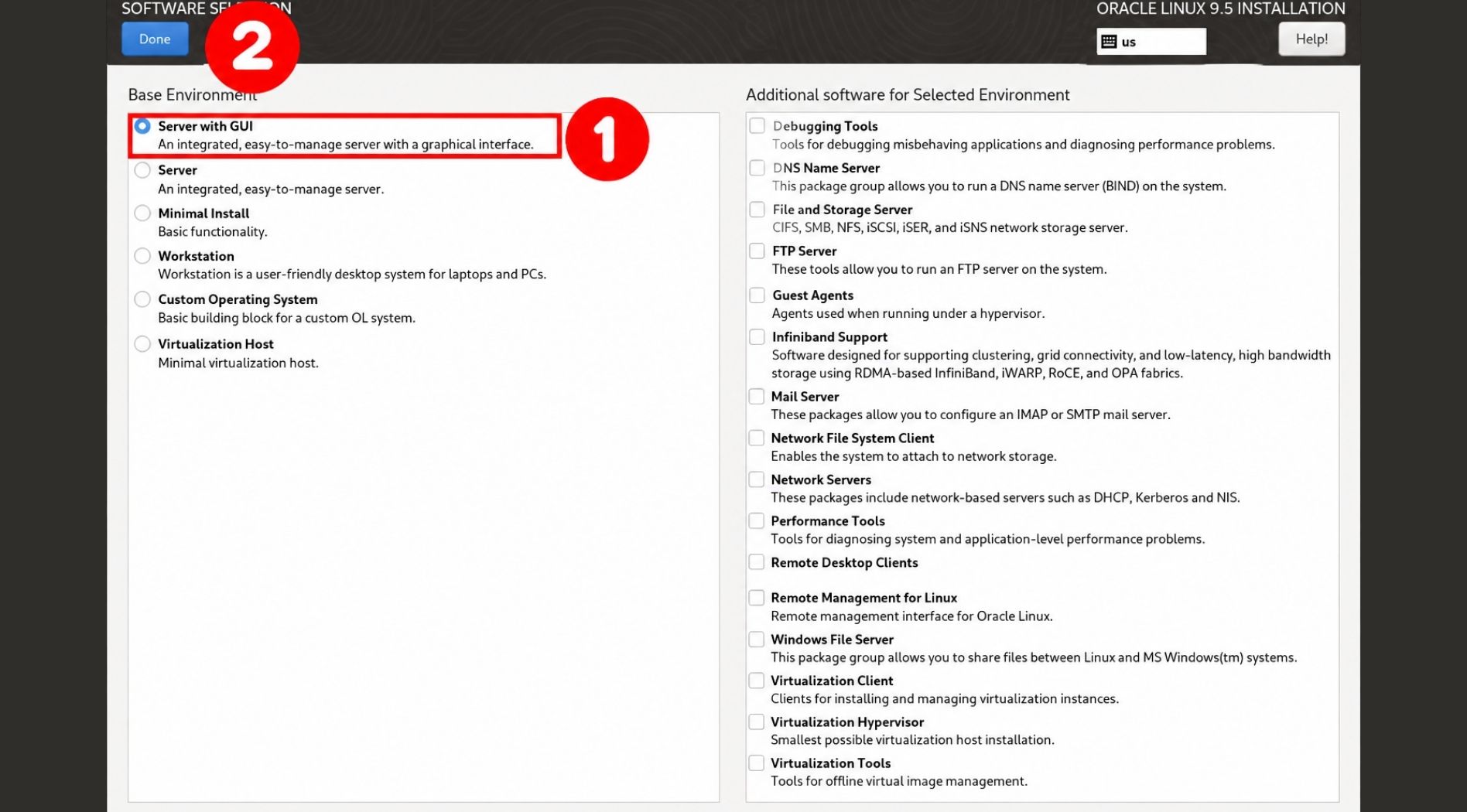Click 'Basic building block for a custom OL system.'
The width and height of the screenshot is (1467, 812).
coord(286,318)
